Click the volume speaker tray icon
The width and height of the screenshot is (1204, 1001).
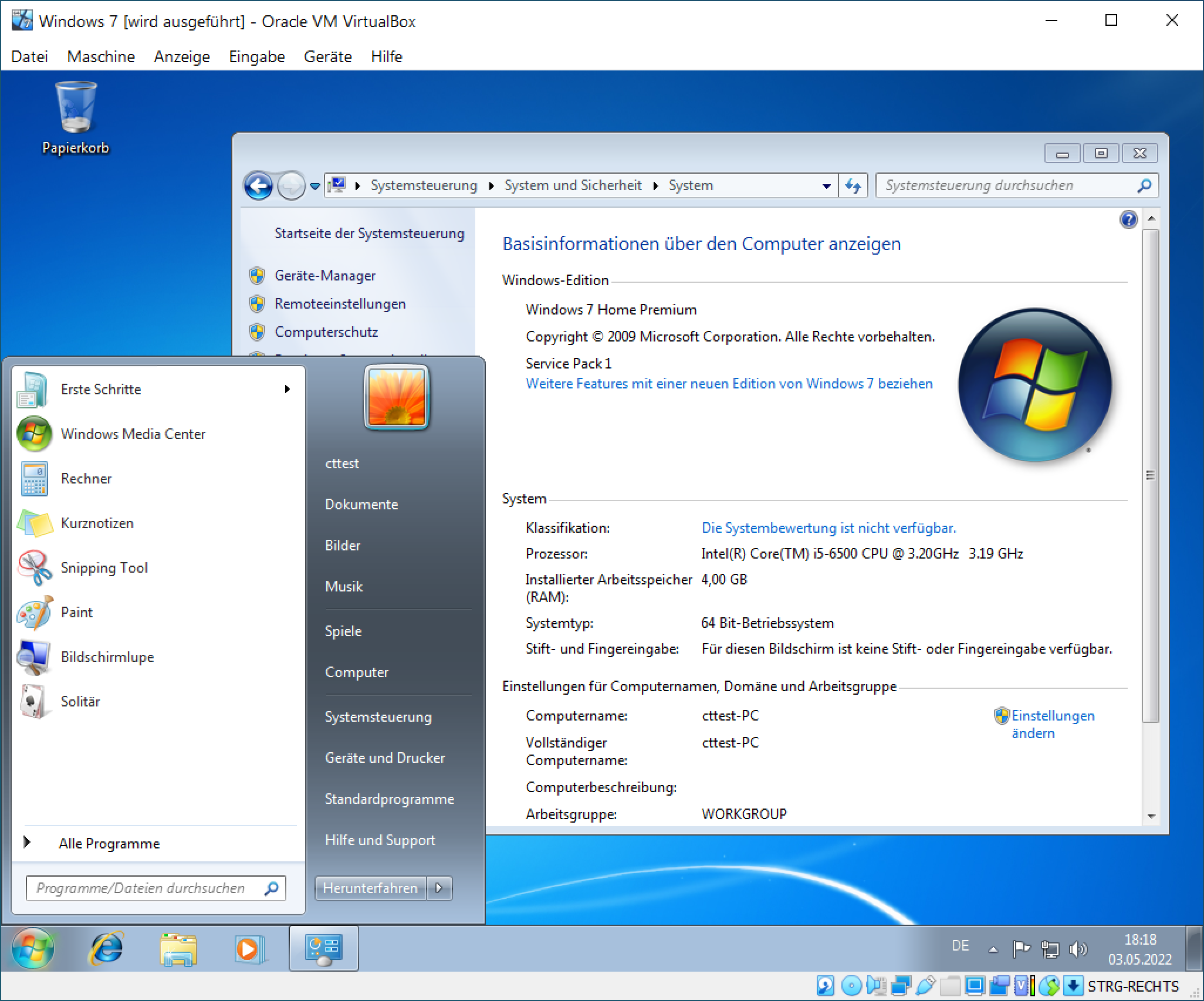pyautogui.click(x=1078, y=949)
